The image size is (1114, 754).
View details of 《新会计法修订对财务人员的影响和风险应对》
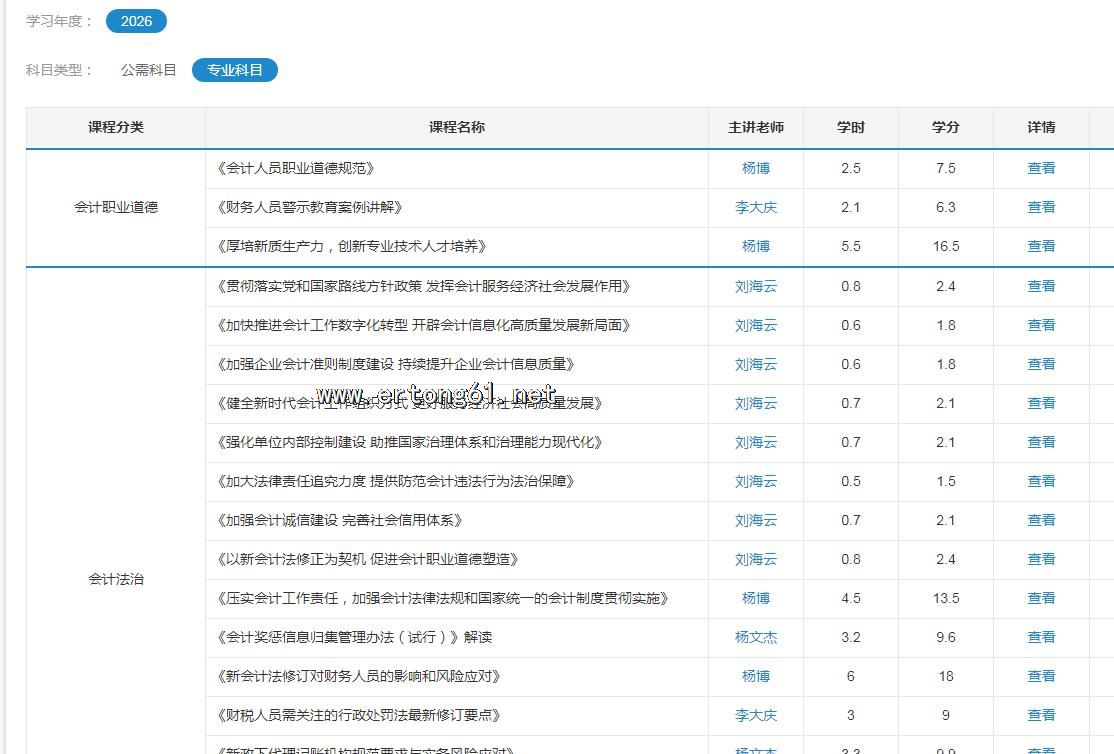pos(1041,676)
